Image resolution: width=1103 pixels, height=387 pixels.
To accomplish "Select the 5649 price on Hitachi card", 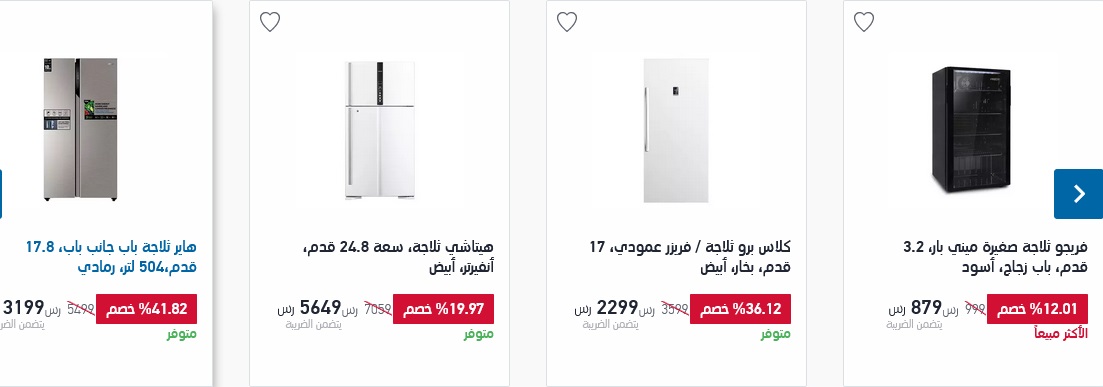I will click(x=320, y=307).
